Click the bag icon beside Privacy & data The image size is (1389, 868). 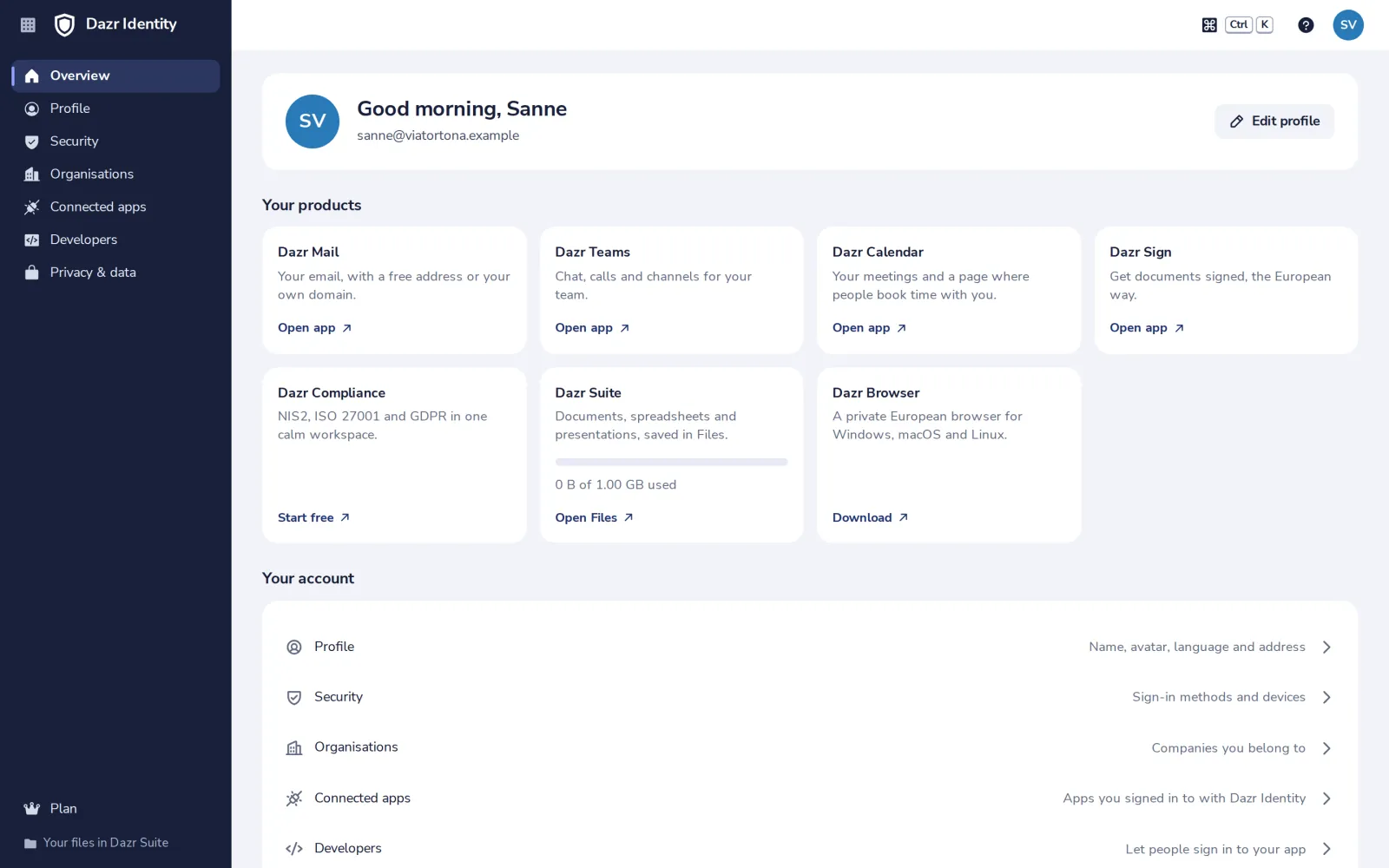coord(32,273)
